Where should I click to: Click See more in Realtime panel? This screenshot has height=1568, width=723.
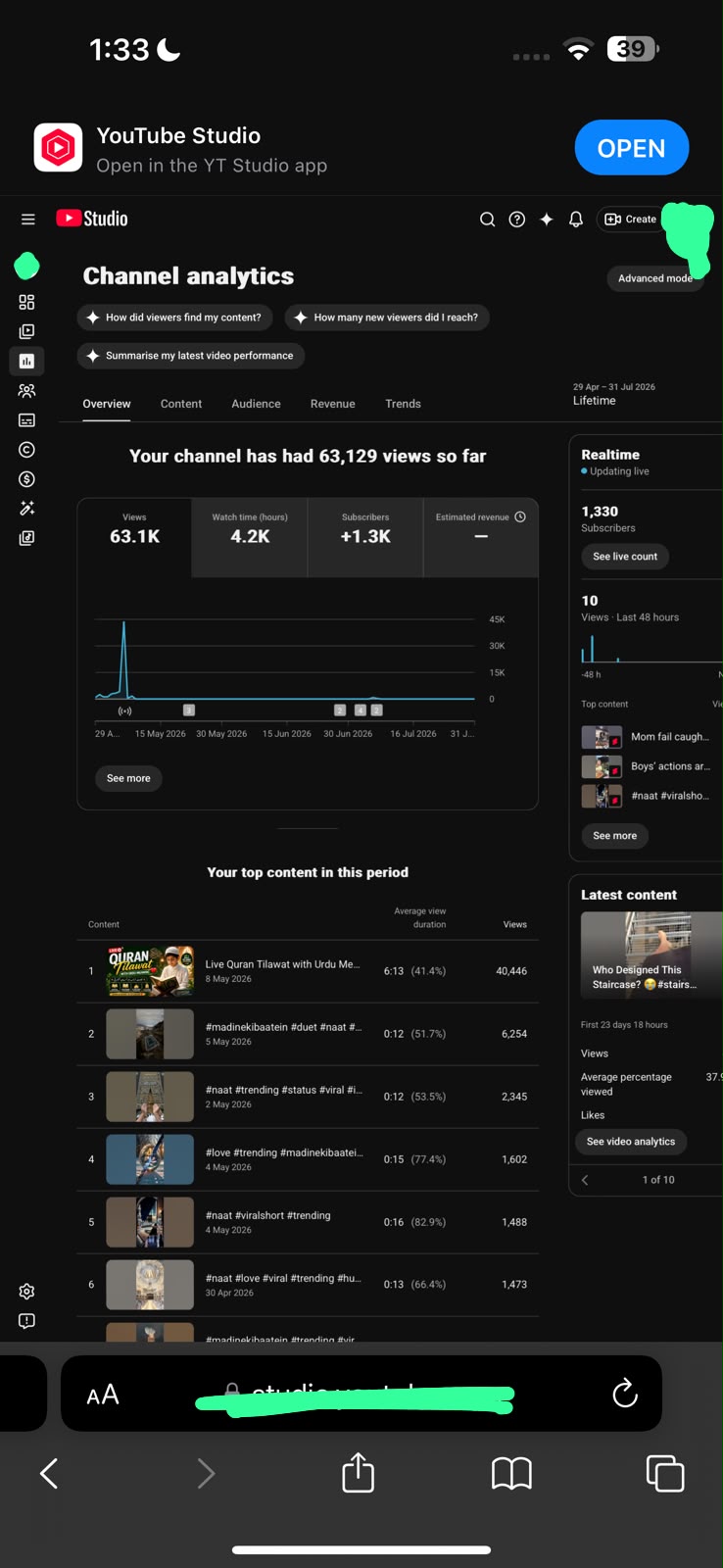614,836
